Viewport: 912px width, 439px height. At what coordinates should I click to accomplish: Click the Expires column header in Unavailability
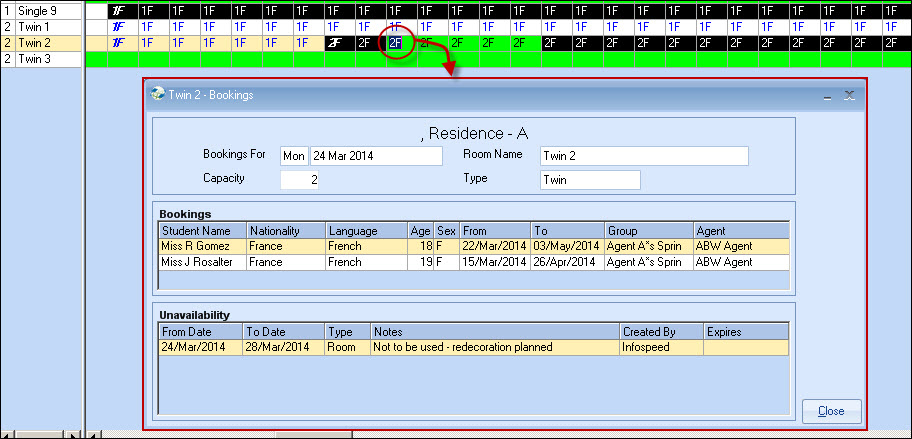click(x=745, y=331)
